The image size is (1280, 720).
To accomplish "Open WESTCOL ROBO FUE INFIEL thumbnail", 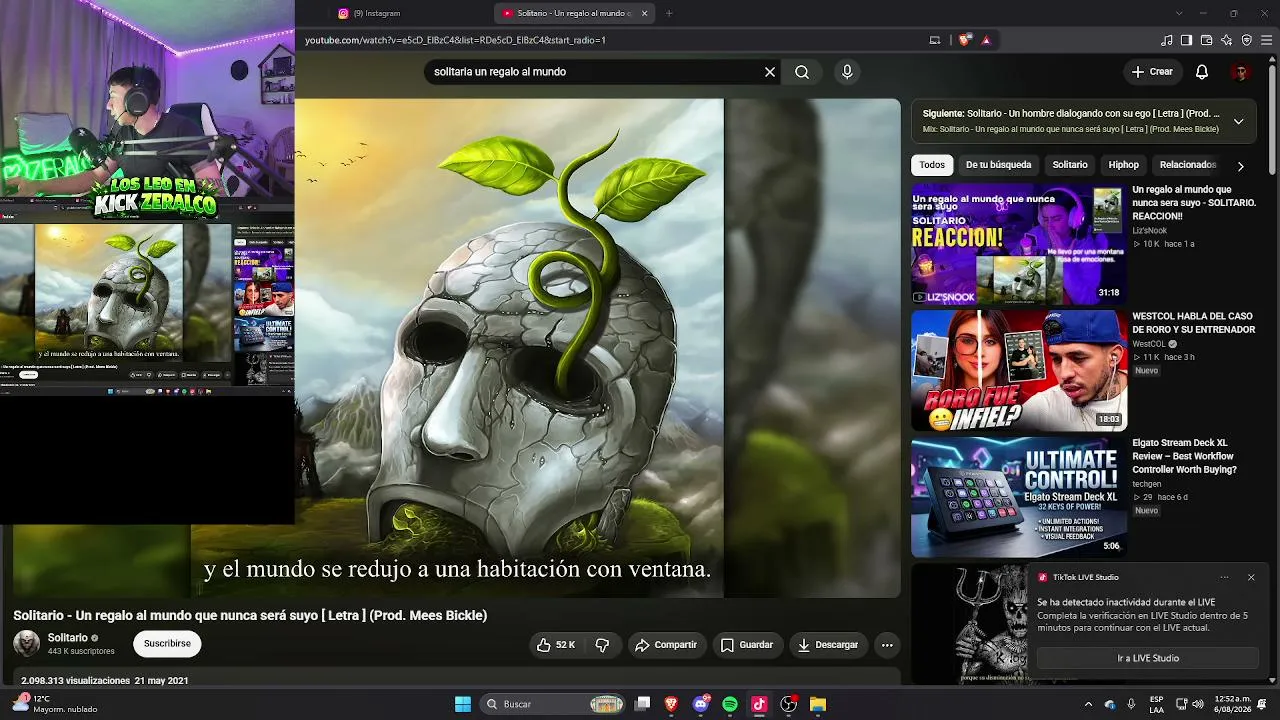I will (x=1018, y=371).
